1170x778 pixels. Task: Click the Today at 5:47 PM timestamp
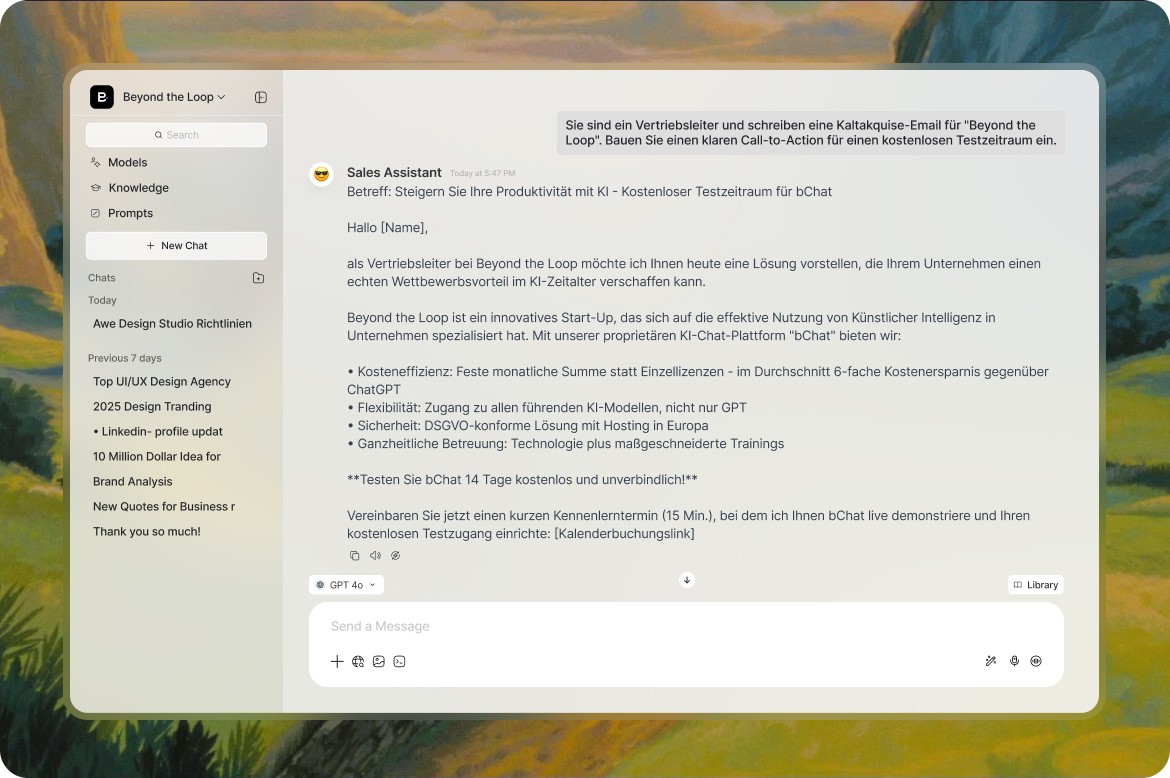482,173
